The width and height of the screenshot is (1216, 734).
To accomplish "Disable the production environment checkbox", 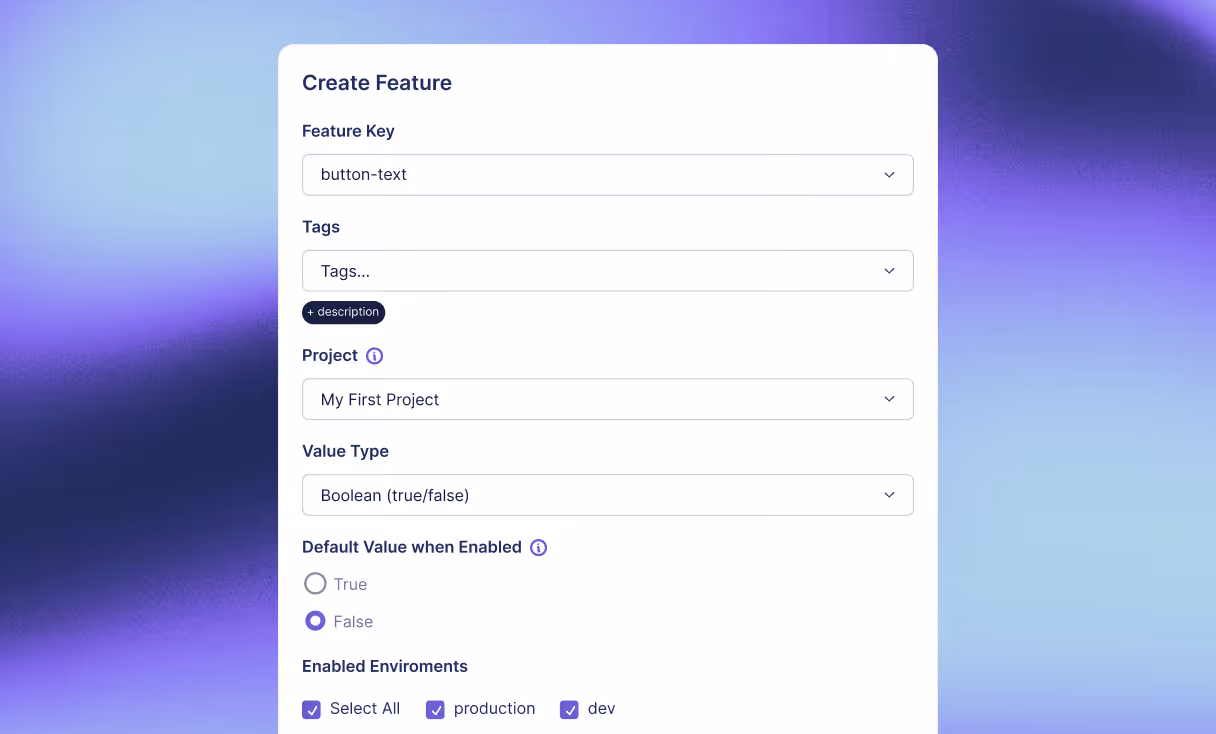I will [x=435, y=709].
